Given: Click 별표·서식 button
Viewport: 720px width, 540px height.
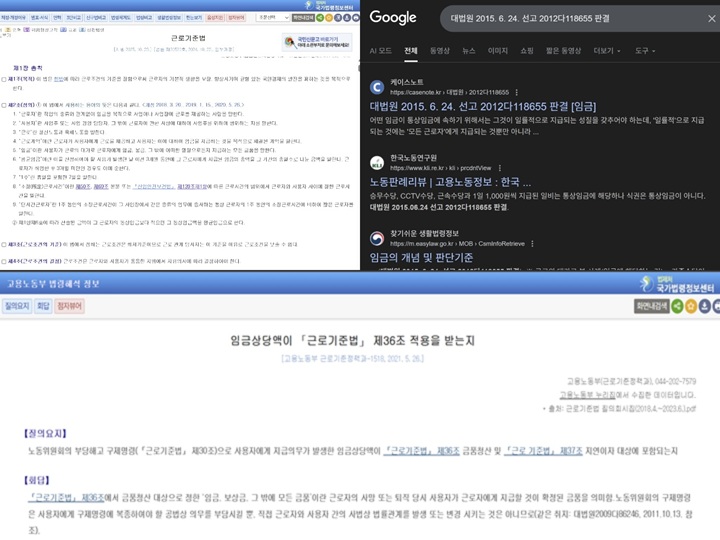Looking at the screenshot, I should (x=39, y=17).
